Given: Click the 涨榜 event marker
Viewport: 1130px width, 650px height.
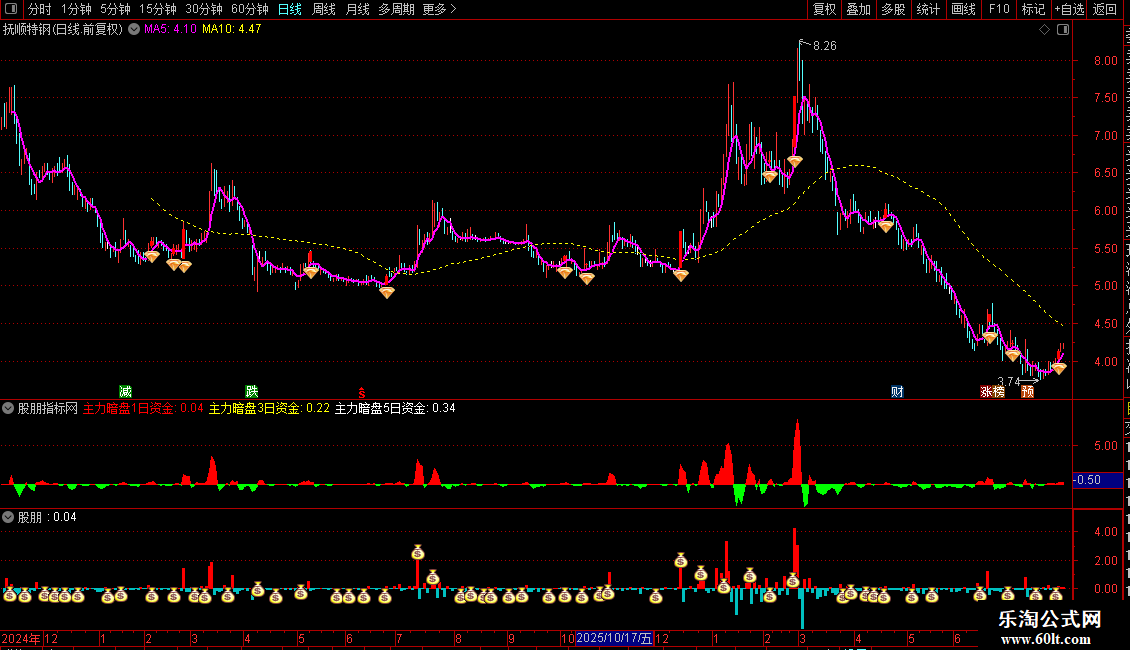Looking at the screenshot, I should point(992,391).
